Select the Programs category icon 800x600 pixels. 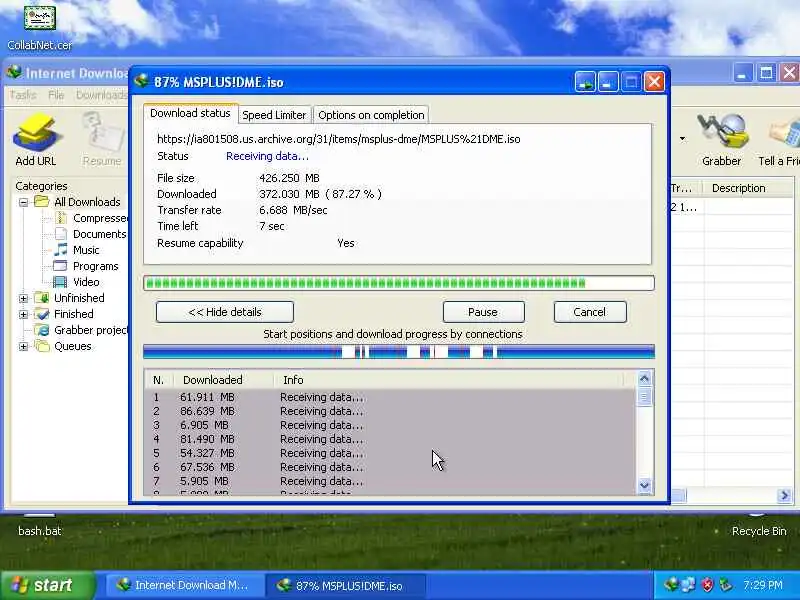click(60, 266)
